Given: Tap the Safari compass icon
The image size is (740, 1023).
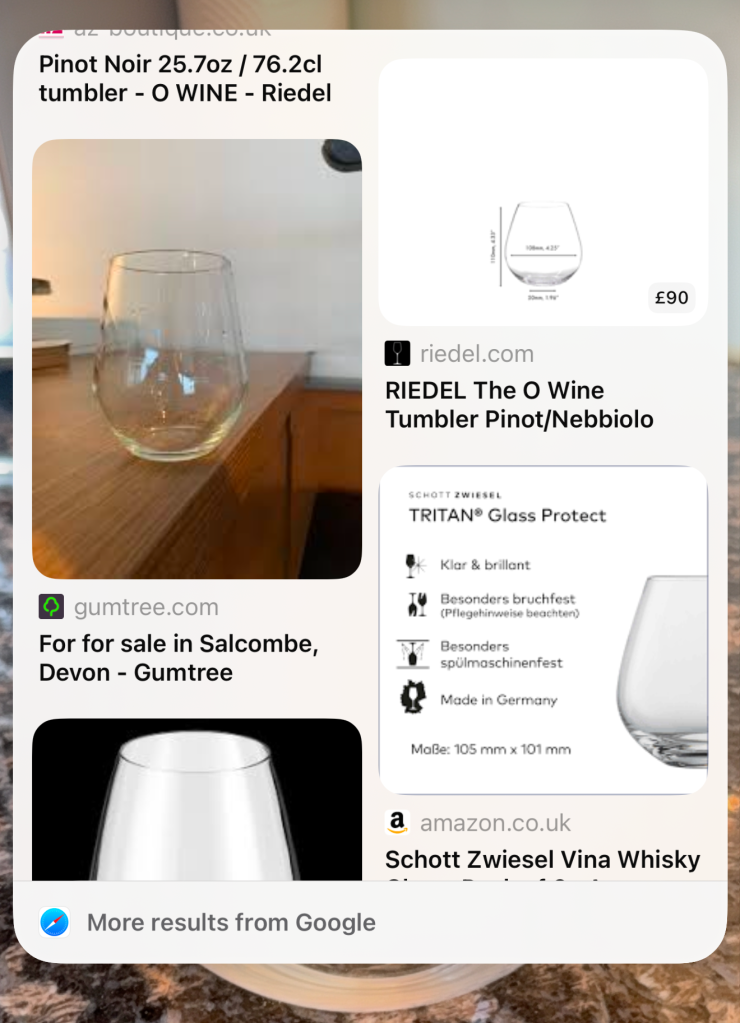Looking at the screenshot, I should (x=55, y=922).
